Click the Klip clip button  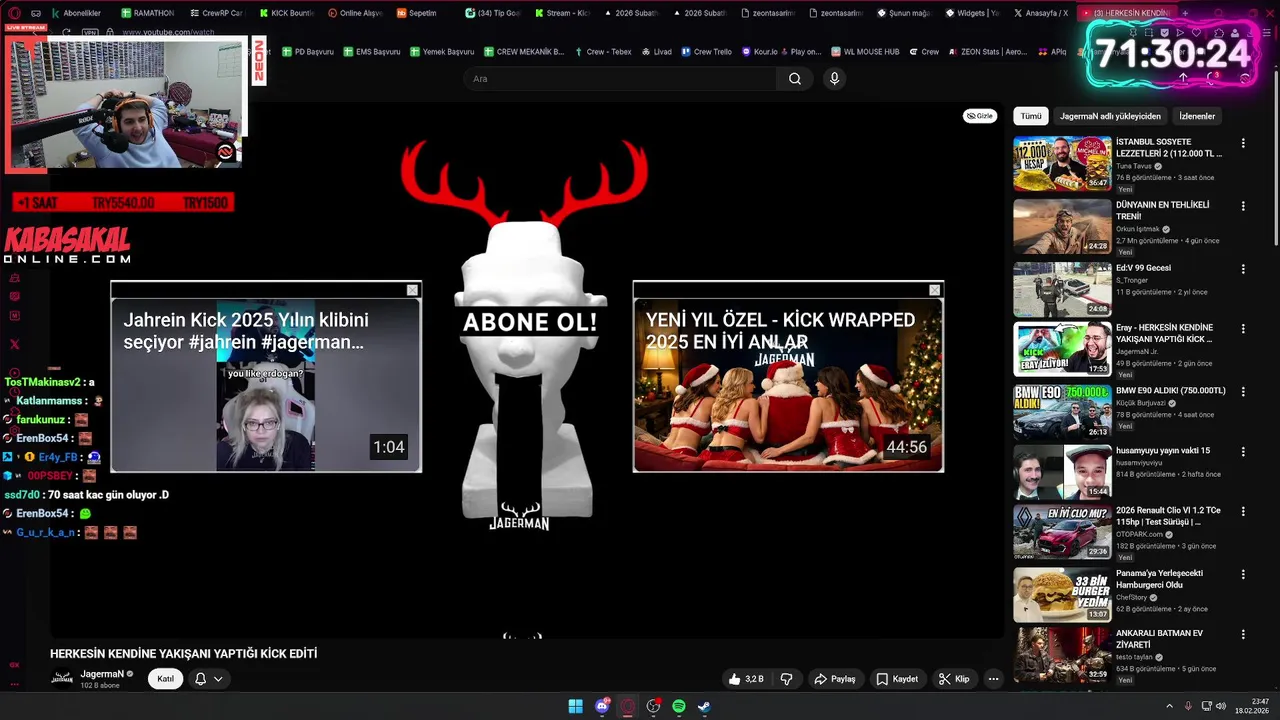tap(954, 679)
